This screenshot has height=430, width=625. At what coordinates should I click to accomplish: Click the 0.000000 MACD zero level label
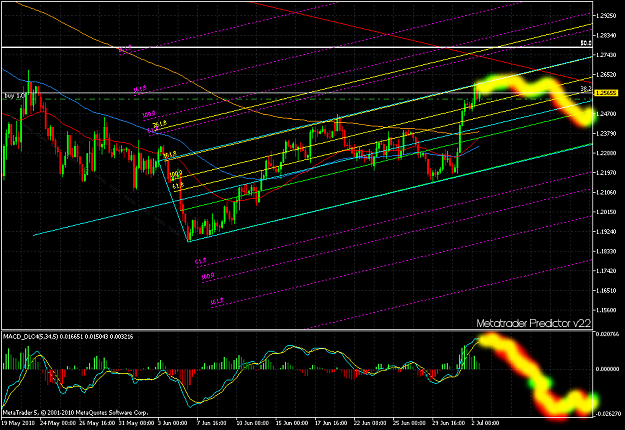(607, 369)
